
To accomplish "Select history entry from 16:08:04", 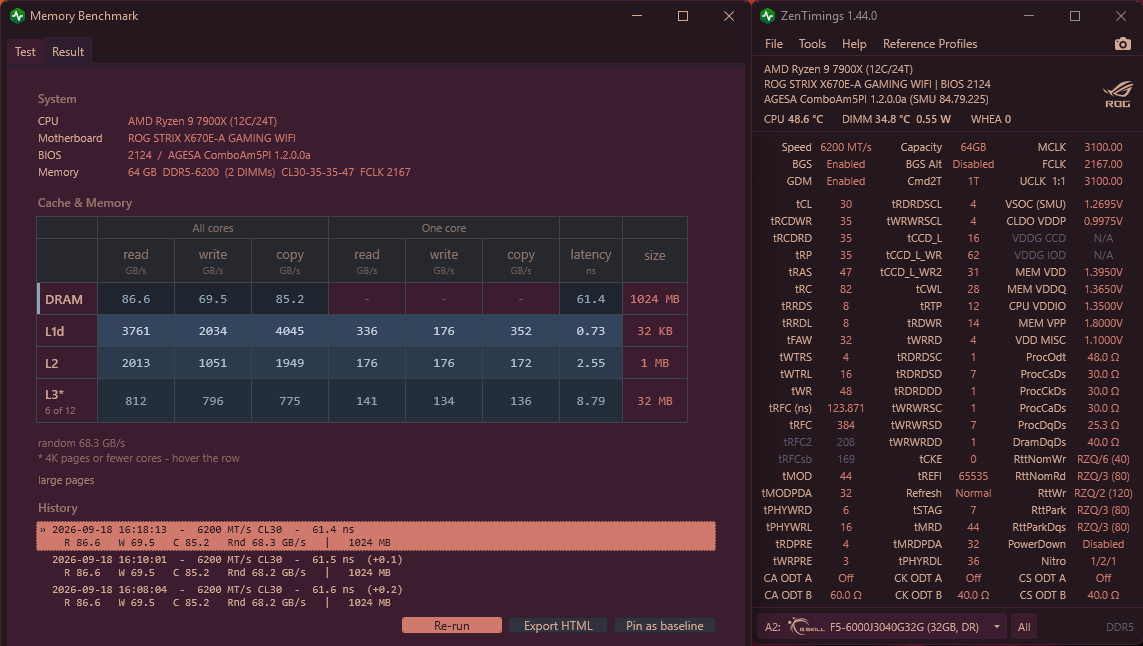I will point(376,596).
